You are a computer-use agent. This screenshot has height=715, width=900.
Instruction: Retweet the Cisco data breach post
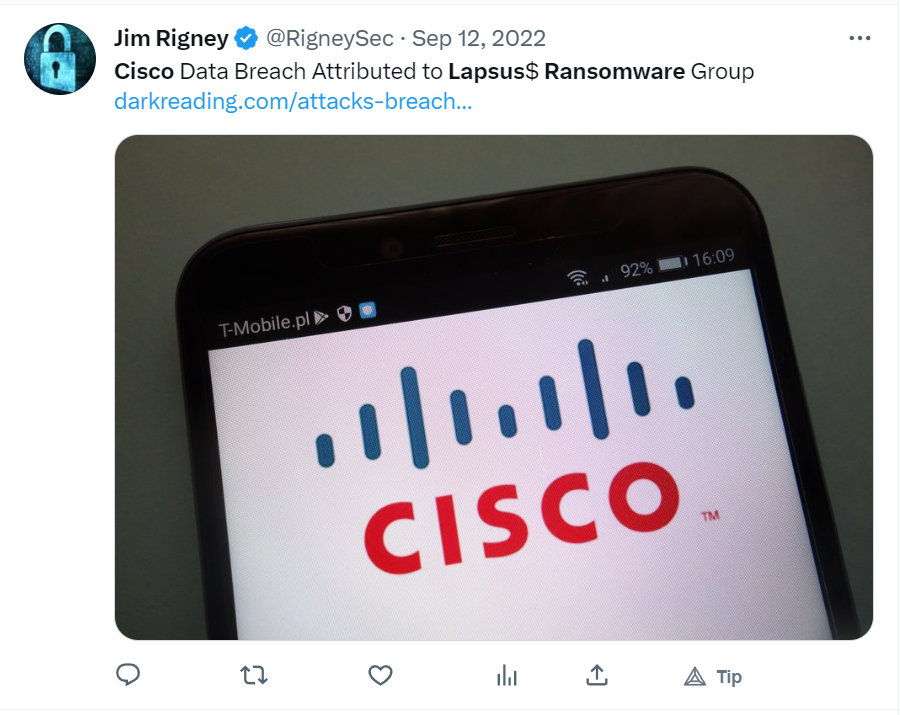click(x=254, y=675)
